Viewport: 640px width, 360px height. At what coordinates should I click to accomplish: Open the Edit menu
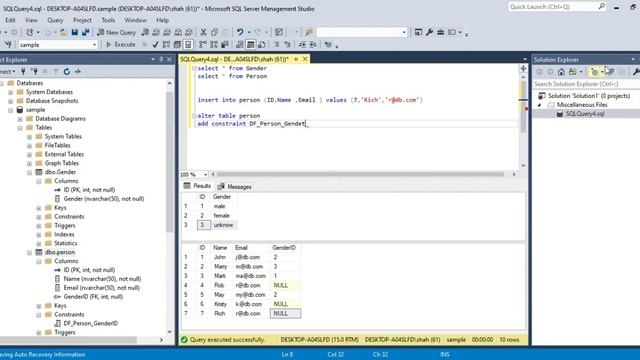pos(10,20)
